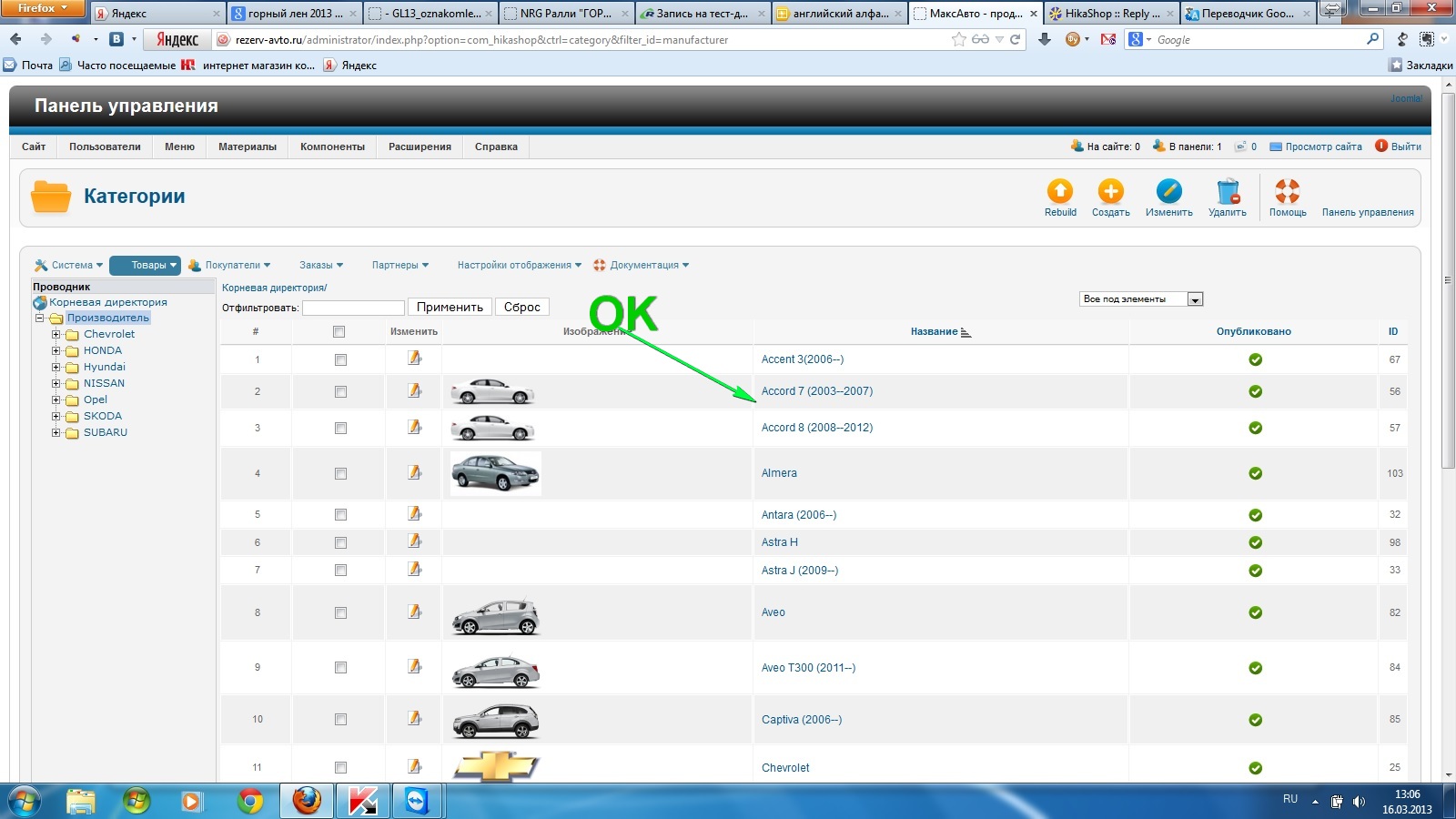This screenshot has height=819, width=1456.
Task: Select the Opel folder in tree
Action: 95,399
